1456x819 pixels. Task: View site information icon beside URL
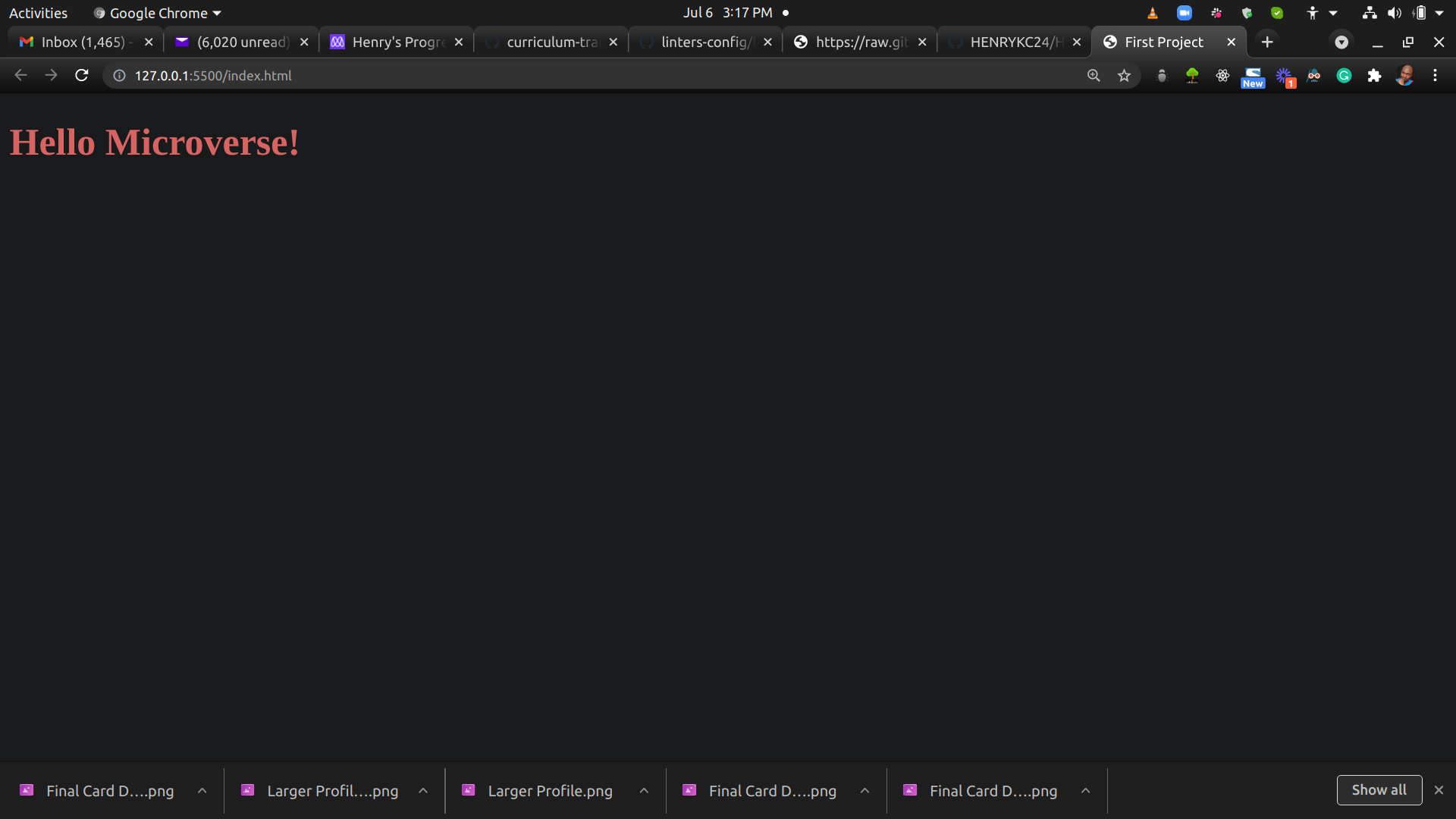(119, 75)
